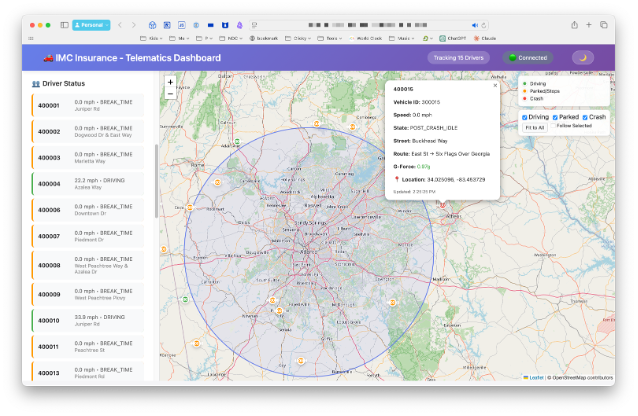Select driver 400011 on Peachtree St
Viewport: 638px width, 416px height.
[87, 346]
